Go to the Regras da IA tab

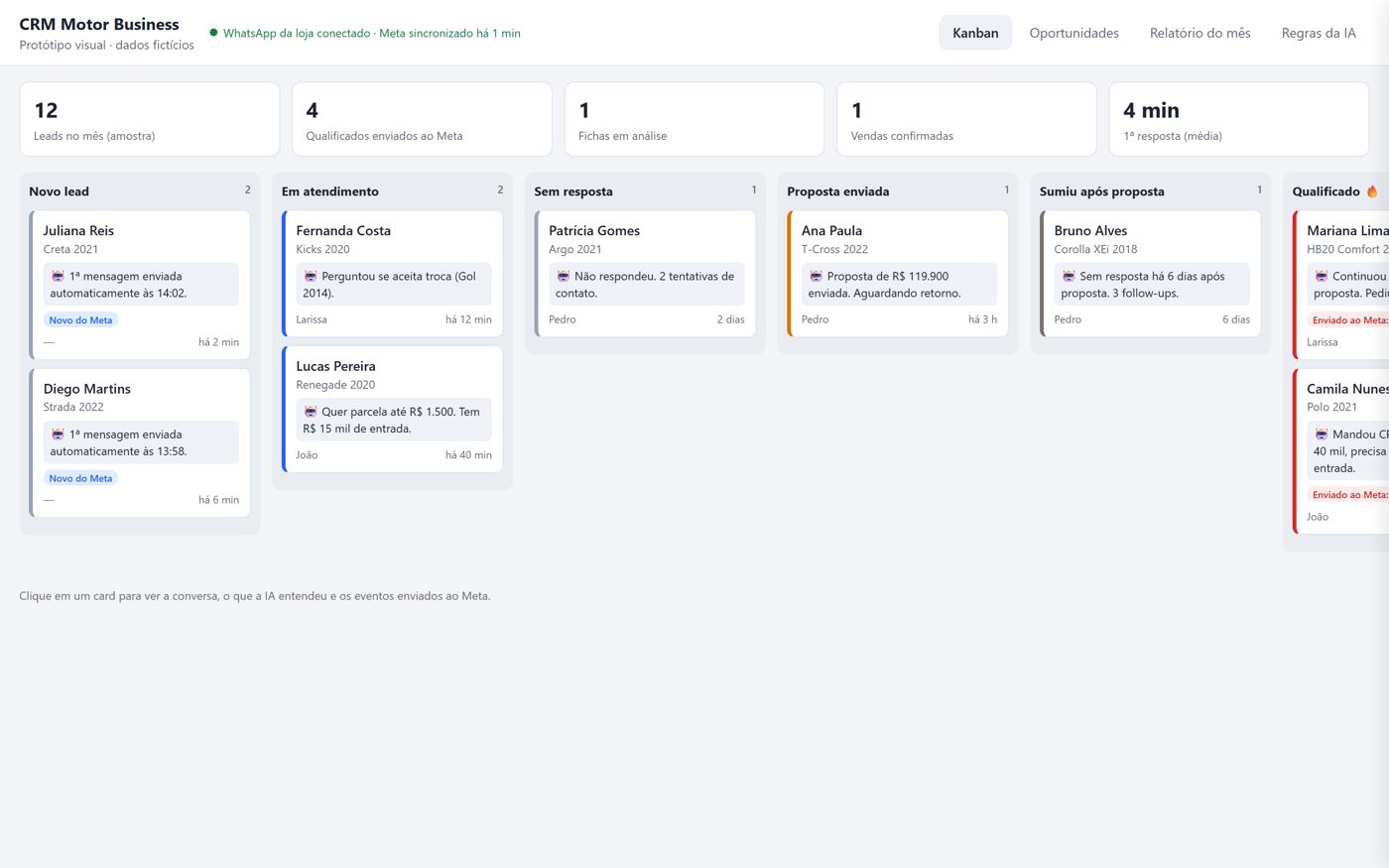1319,33
